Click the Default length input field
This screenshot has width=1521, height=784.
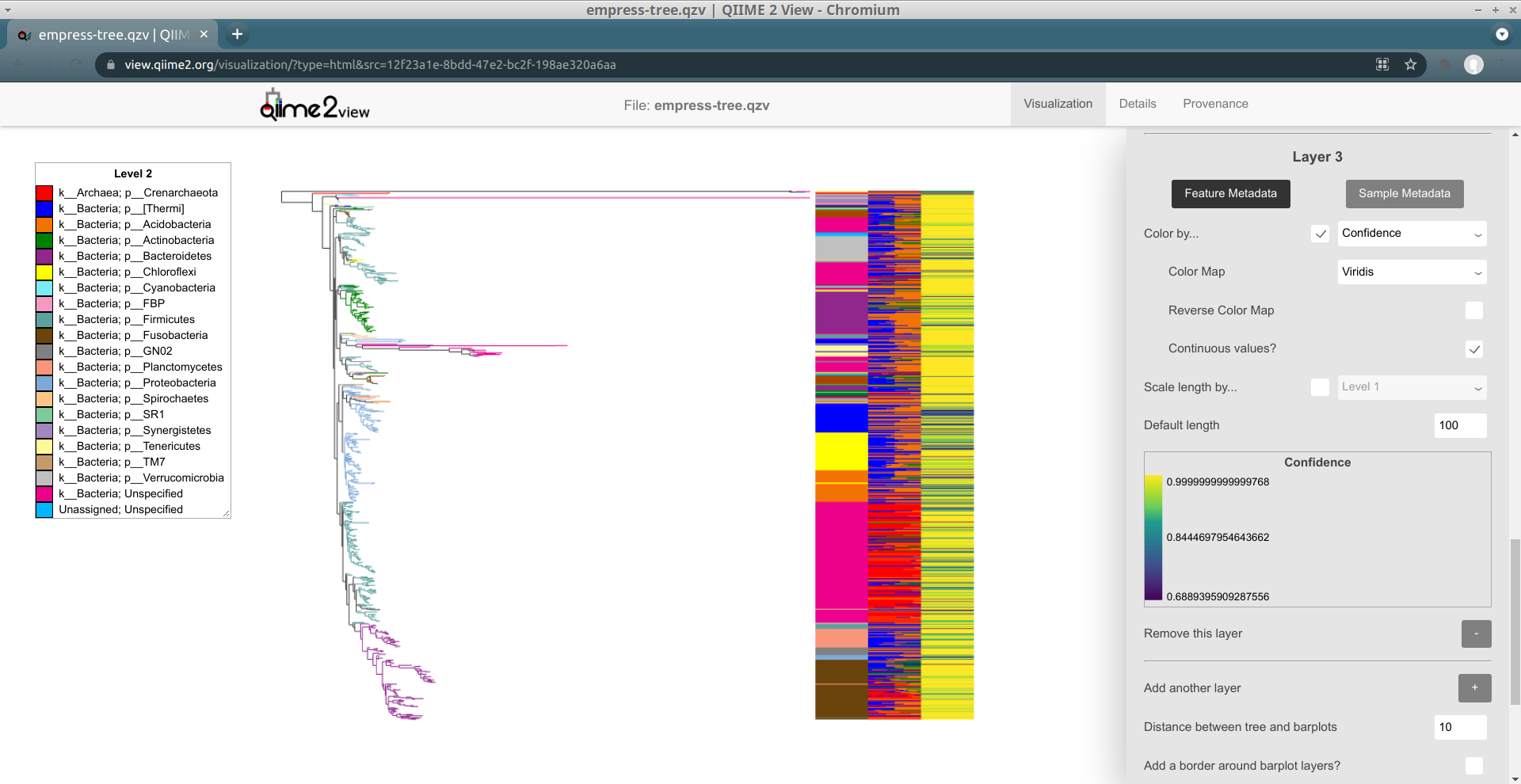(x=1458, y=425)
